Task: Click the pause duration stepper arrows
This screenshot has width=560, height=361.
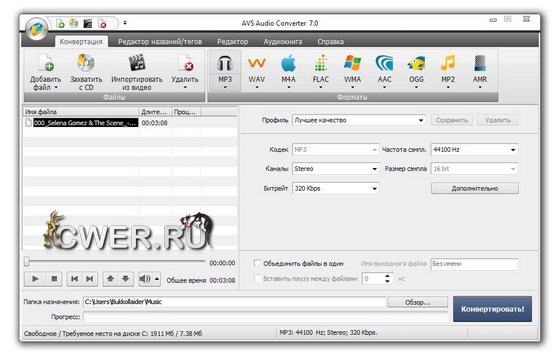Action: point(388,279)
